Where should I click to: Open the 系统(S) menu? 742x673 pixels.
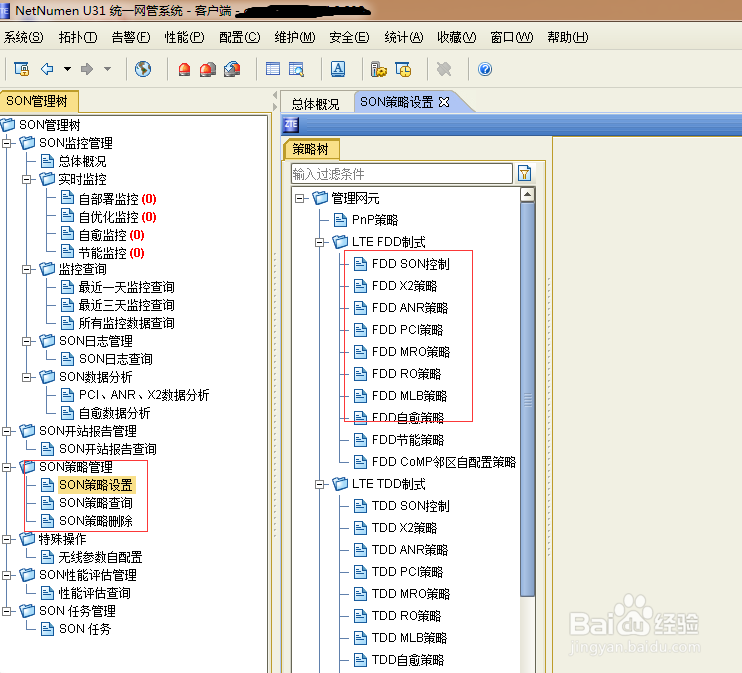[23, 37]
